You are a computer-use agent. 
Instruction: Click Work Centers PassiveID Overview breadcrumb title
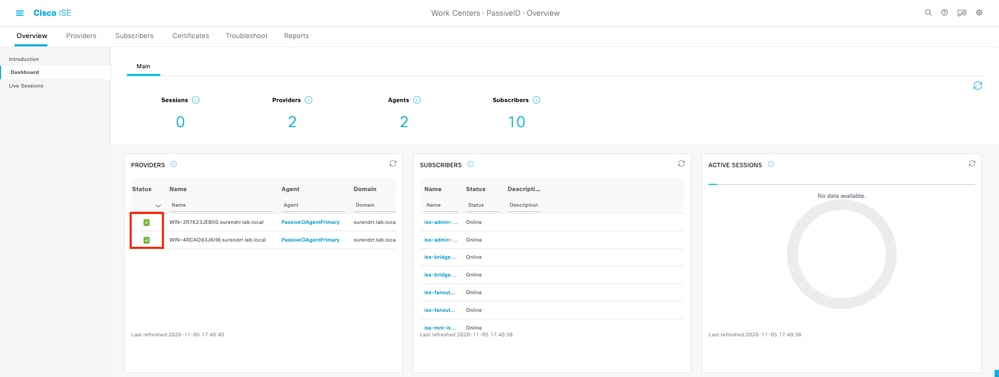coord(495,13)
